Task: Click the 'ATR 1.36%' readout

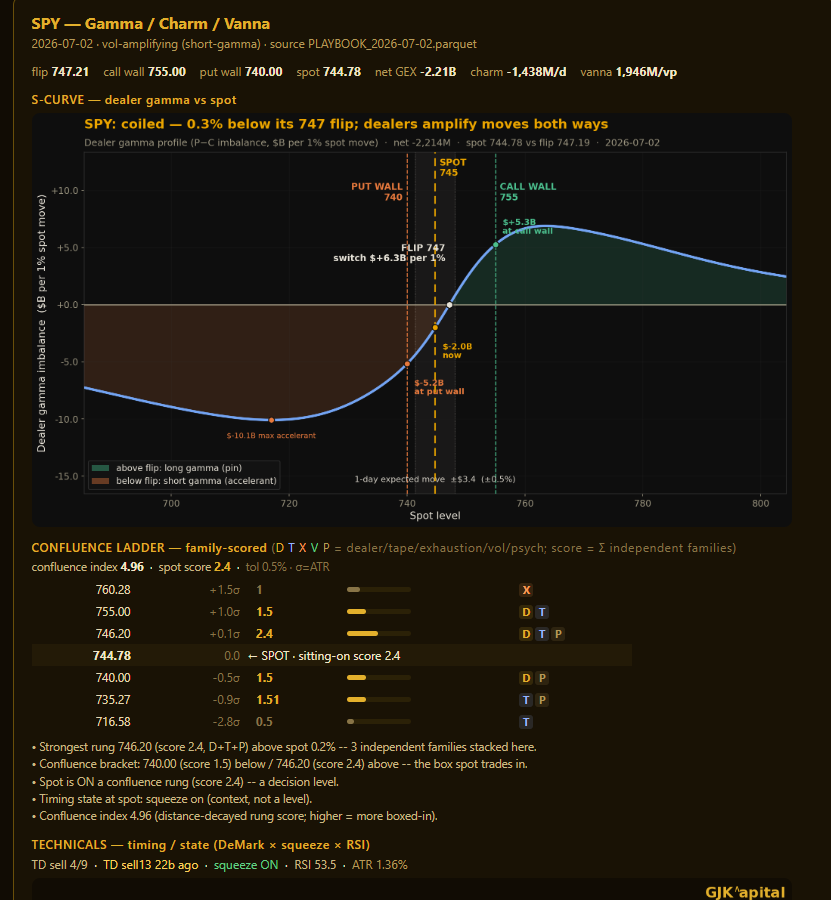Action: click(x=379, y=865)
